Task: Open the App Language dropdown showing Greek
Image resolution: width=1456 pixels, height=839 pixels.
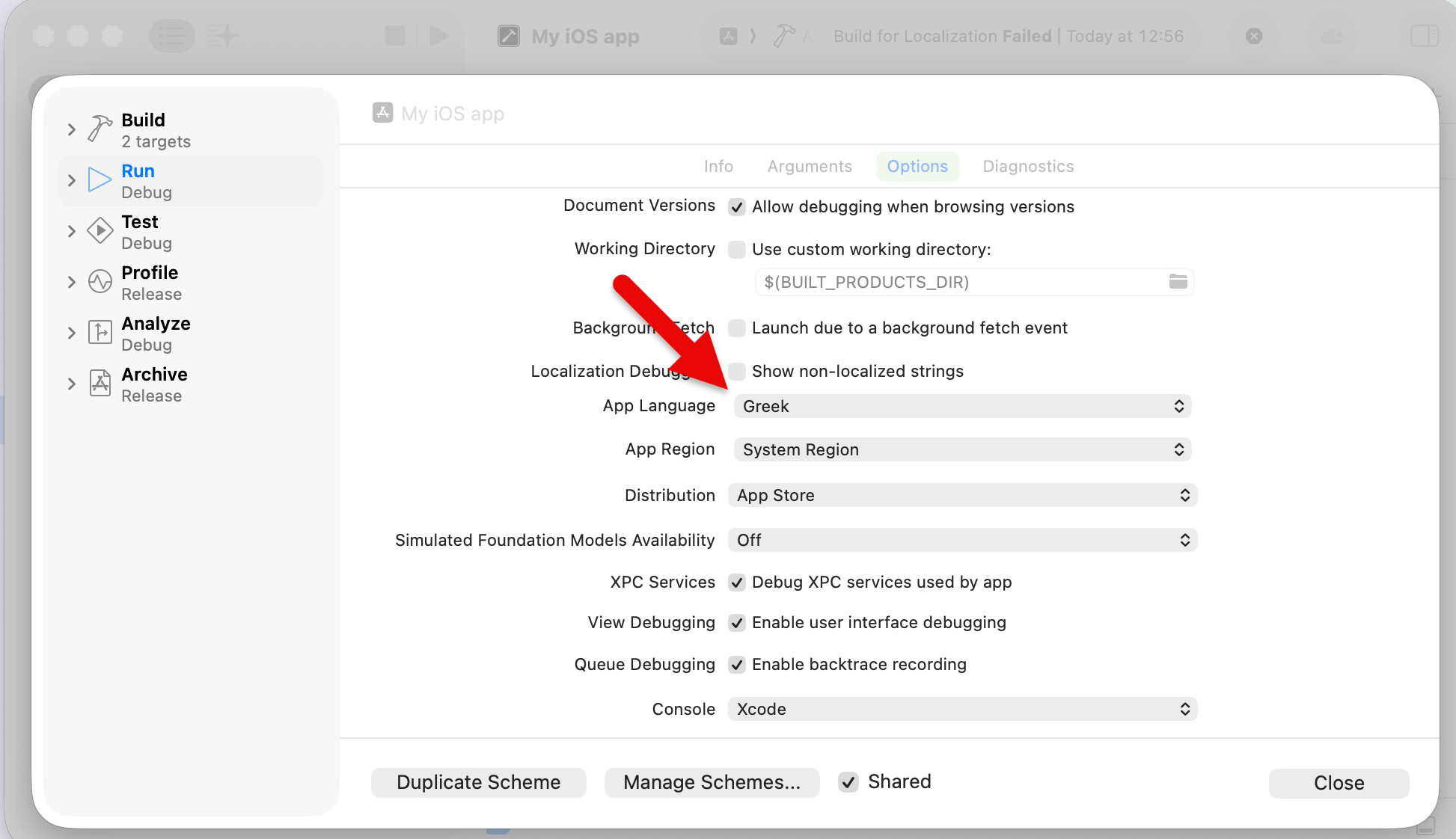Action: coord(962,406)
